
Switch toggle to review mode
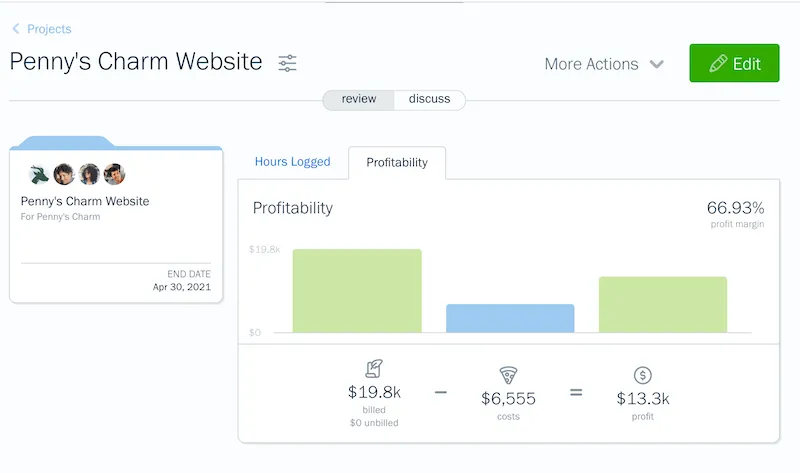[359, 99]
